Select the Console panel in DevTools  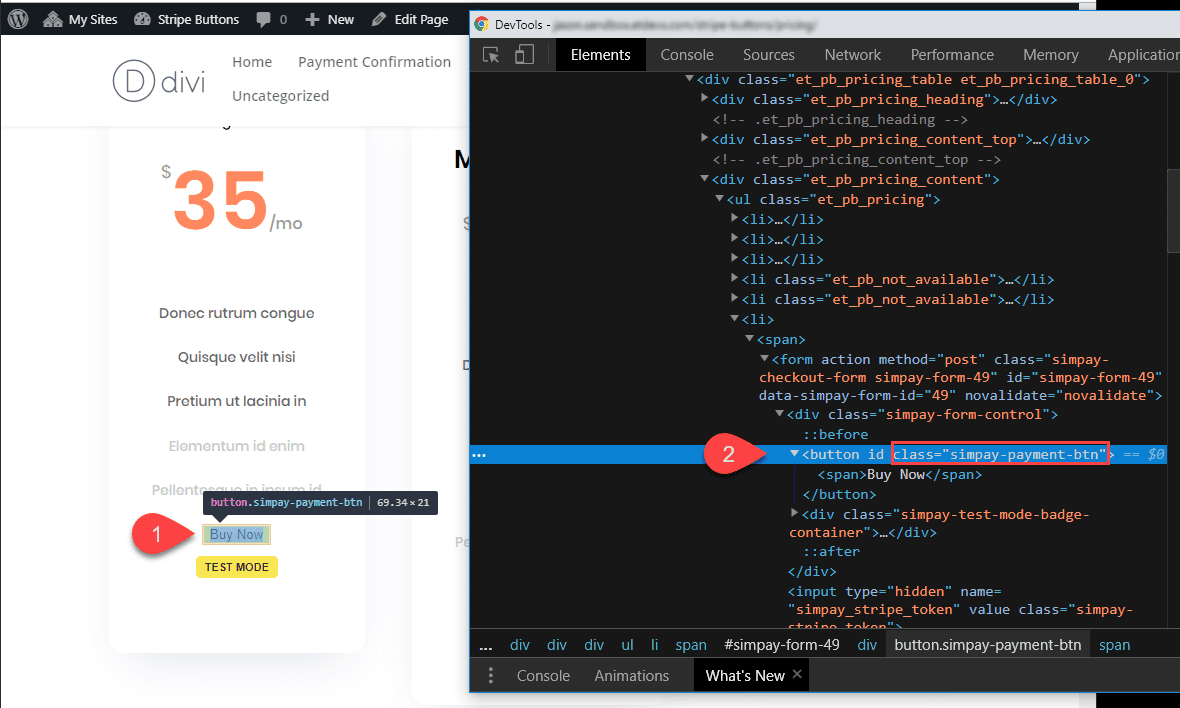[687, 55]
